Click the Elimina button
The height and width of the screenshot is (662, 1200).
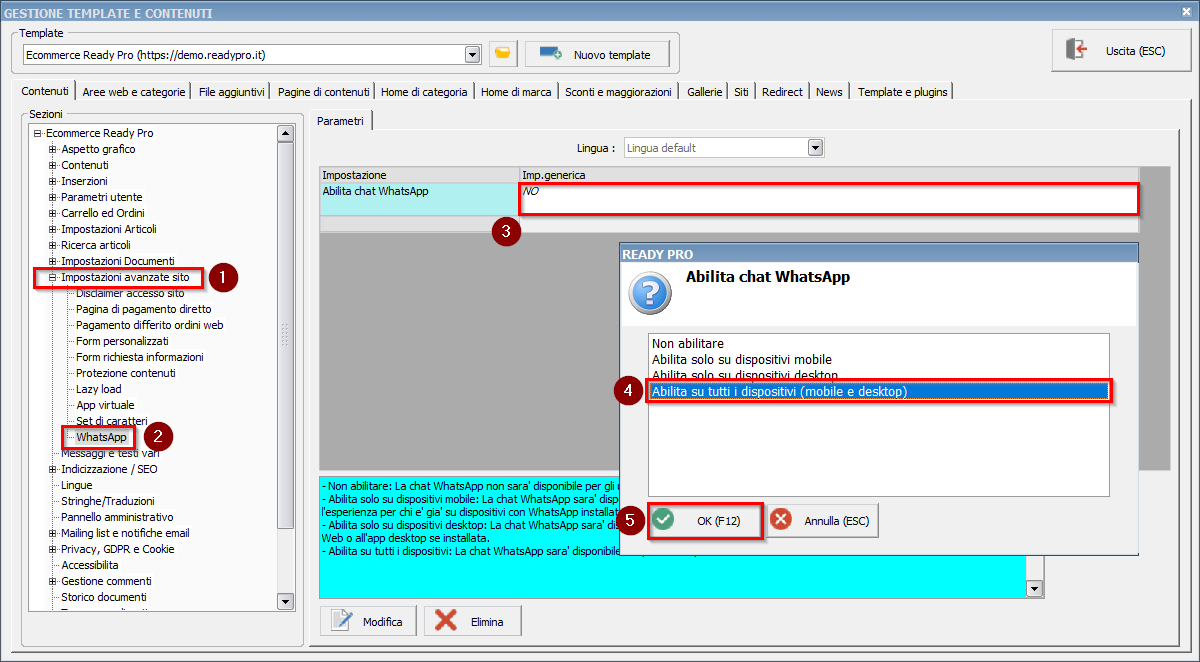[473, 621]
